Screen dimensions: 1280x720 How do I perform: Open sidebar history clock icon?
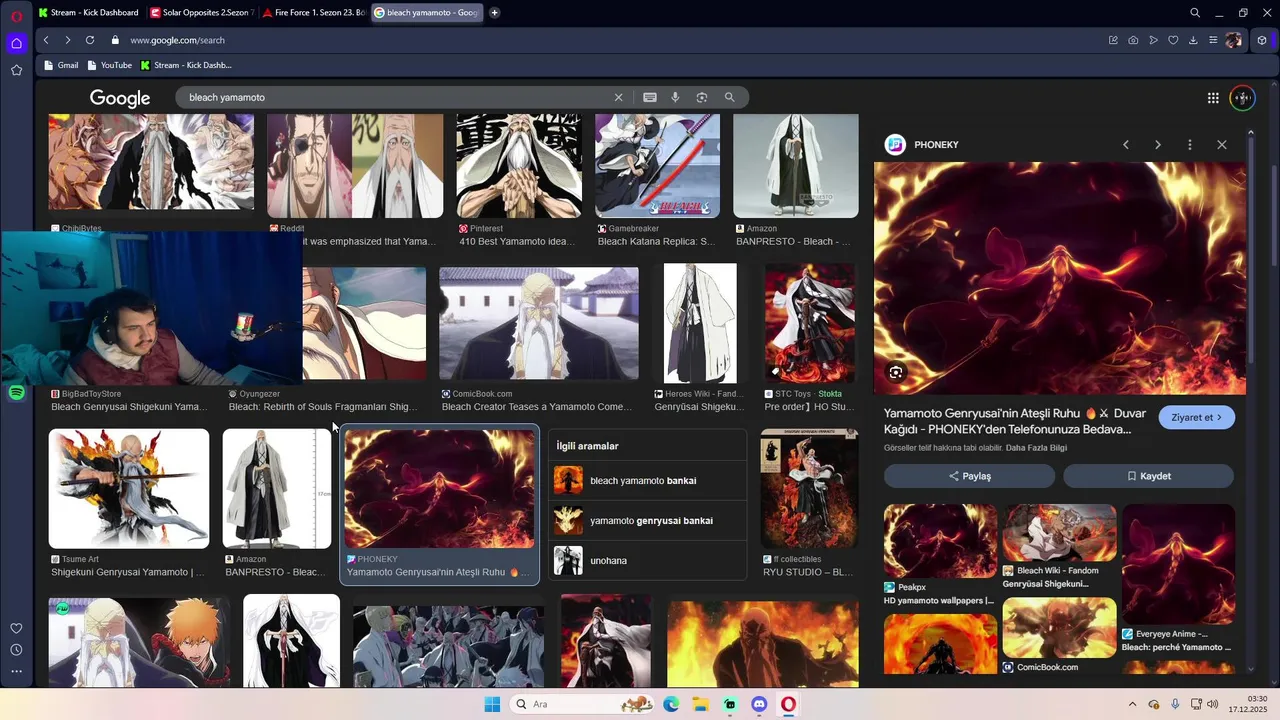[x=16, y=650]
